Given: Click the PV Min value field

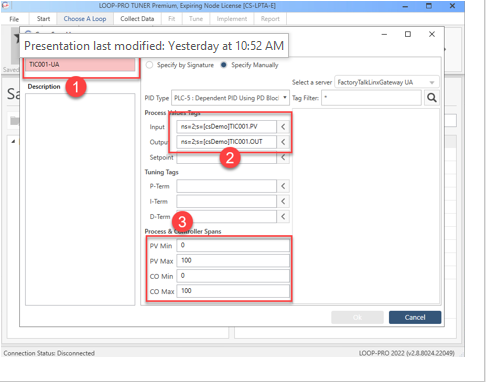Looking at the screenshot, I should pyautogui.click(x=233, y=245).
